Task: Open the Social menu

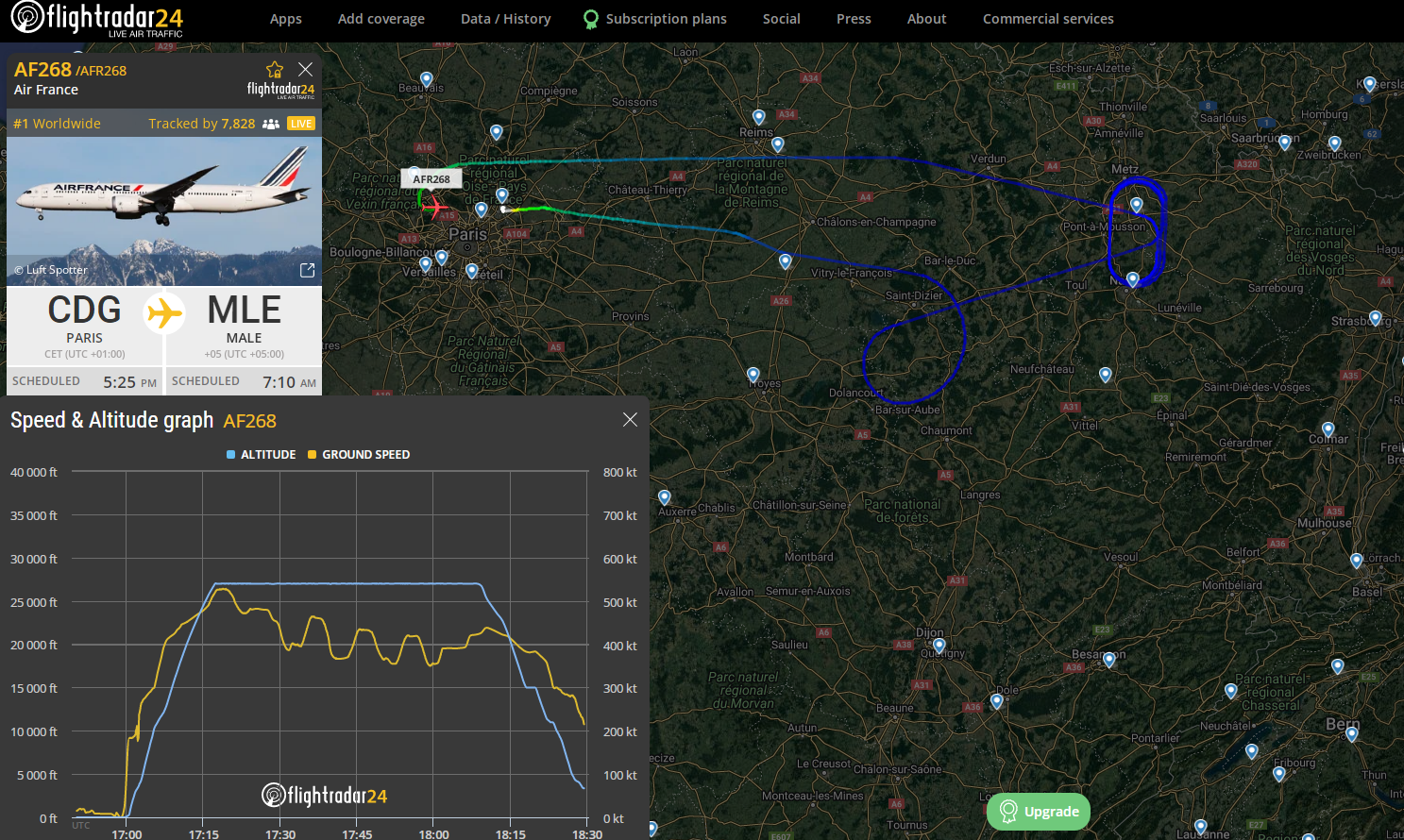Action: pos(782,19)
